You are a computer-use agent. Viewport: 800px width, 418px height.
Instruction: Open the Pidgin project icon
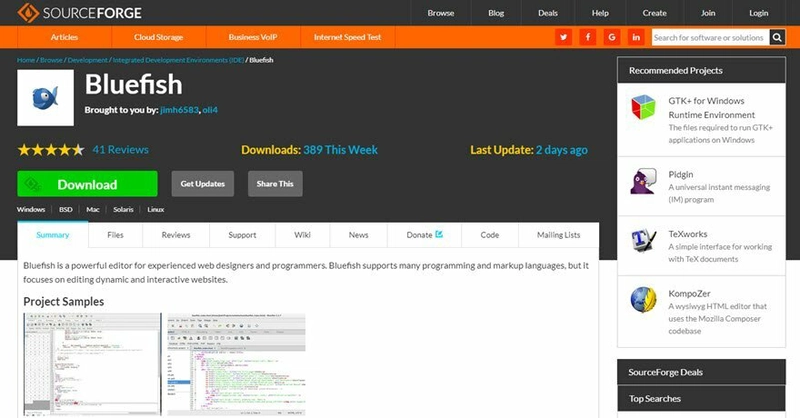pos(643,181)
